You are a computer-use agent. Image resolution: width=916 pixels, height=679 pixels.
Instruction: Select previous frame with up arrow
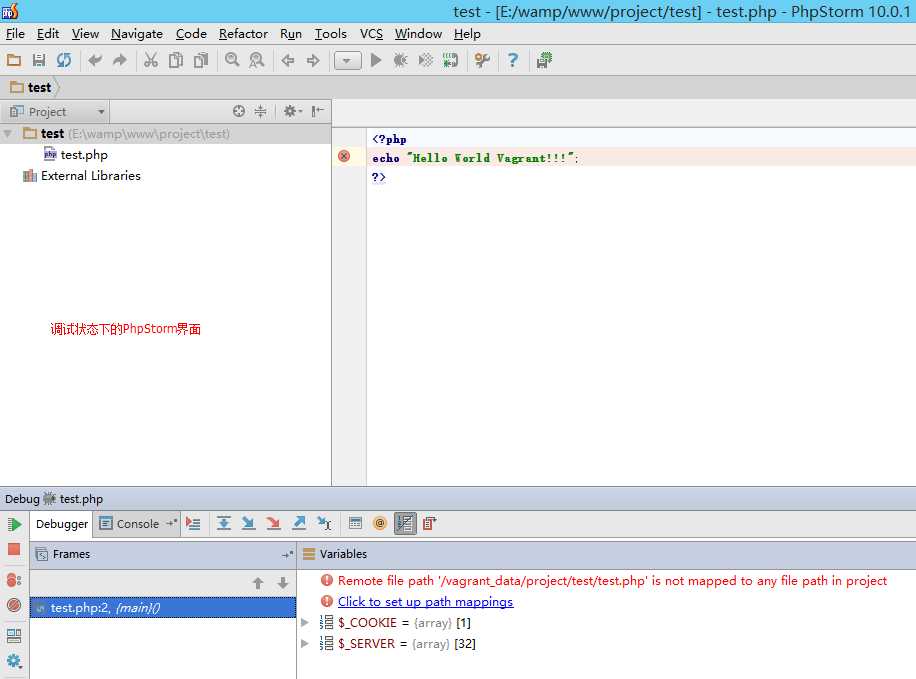tap(258, 583)
